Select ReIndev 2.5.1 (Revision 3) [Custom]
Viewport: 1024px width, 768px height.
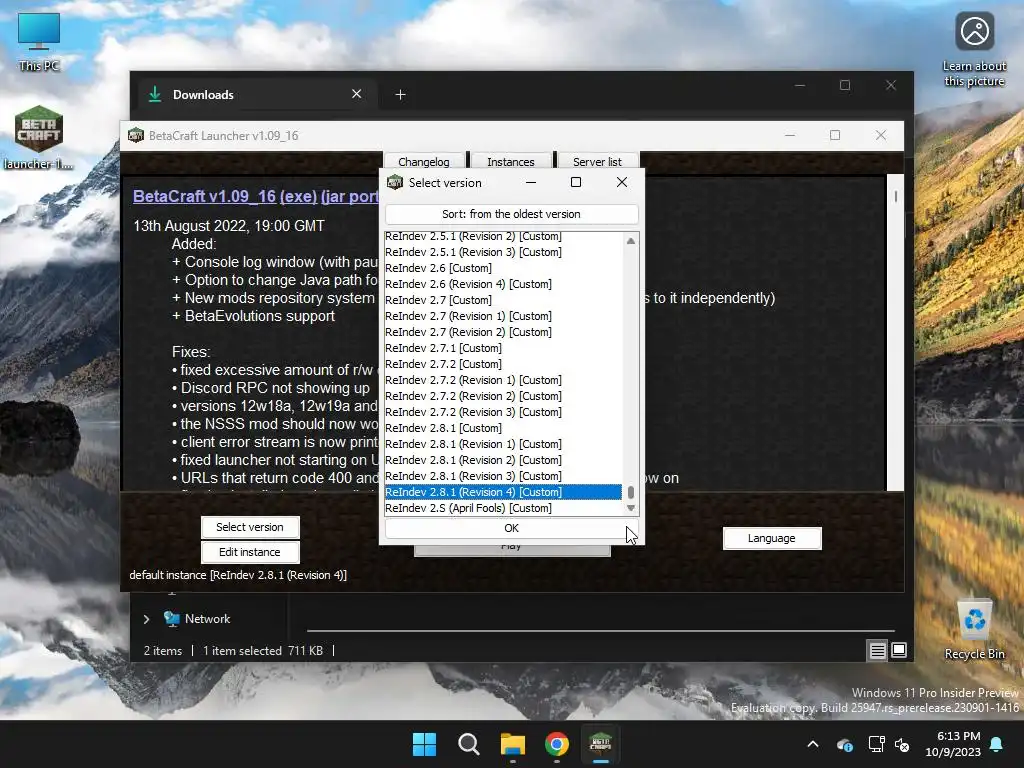click(x=503, y=252)
